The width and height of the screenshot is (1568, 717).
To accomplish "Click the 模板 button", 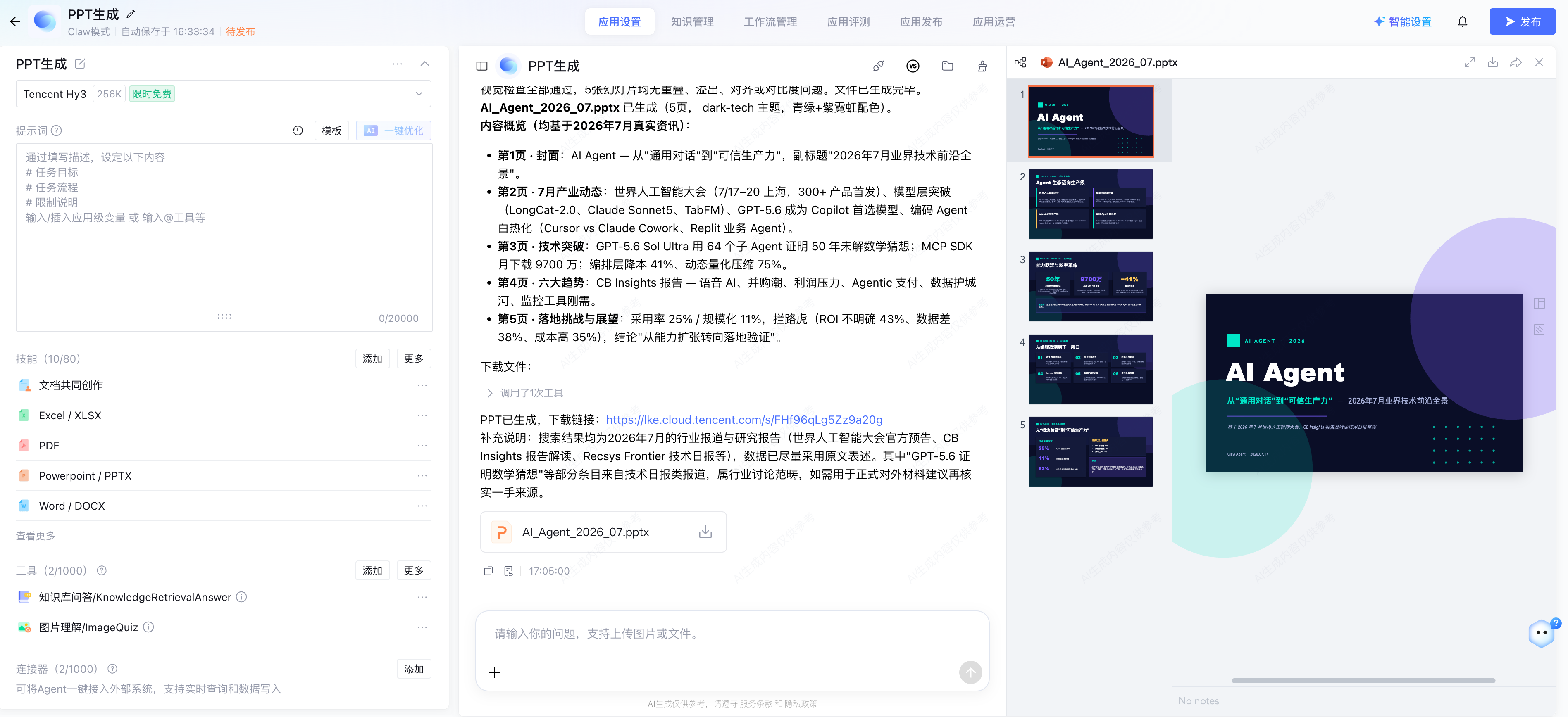I will coord(331,131).
